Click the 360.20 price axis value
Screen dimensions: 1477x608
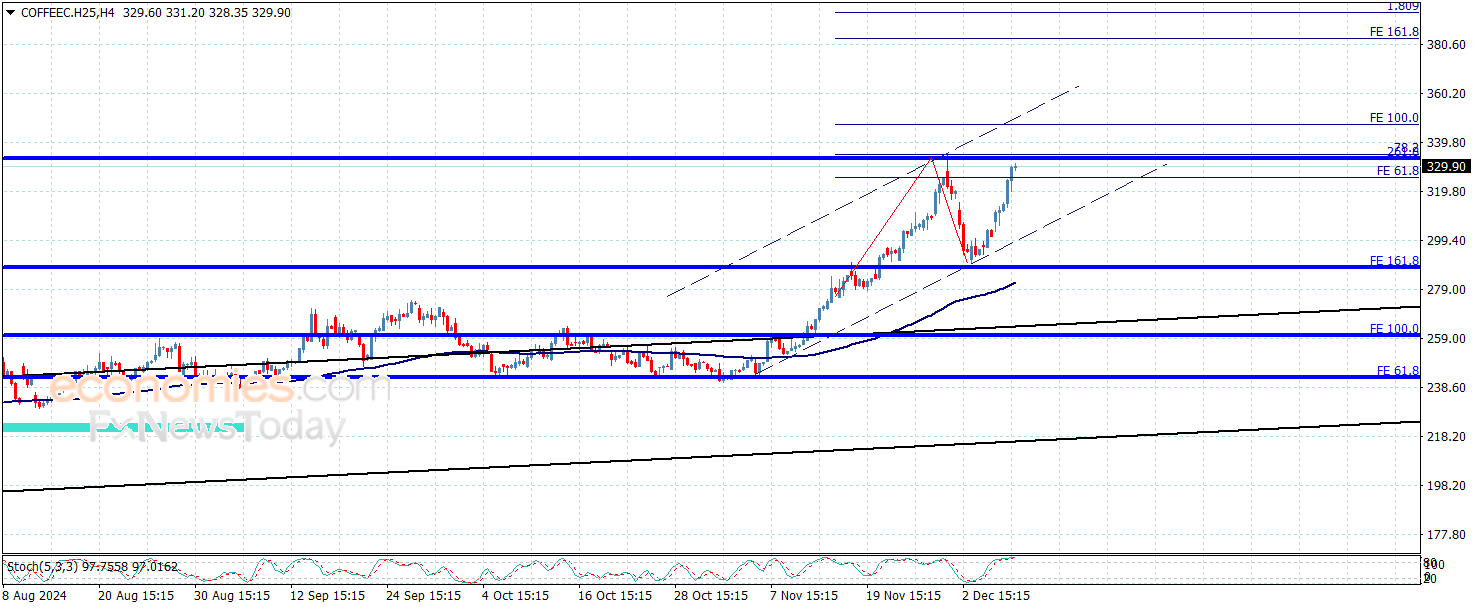click(1446, 94)
